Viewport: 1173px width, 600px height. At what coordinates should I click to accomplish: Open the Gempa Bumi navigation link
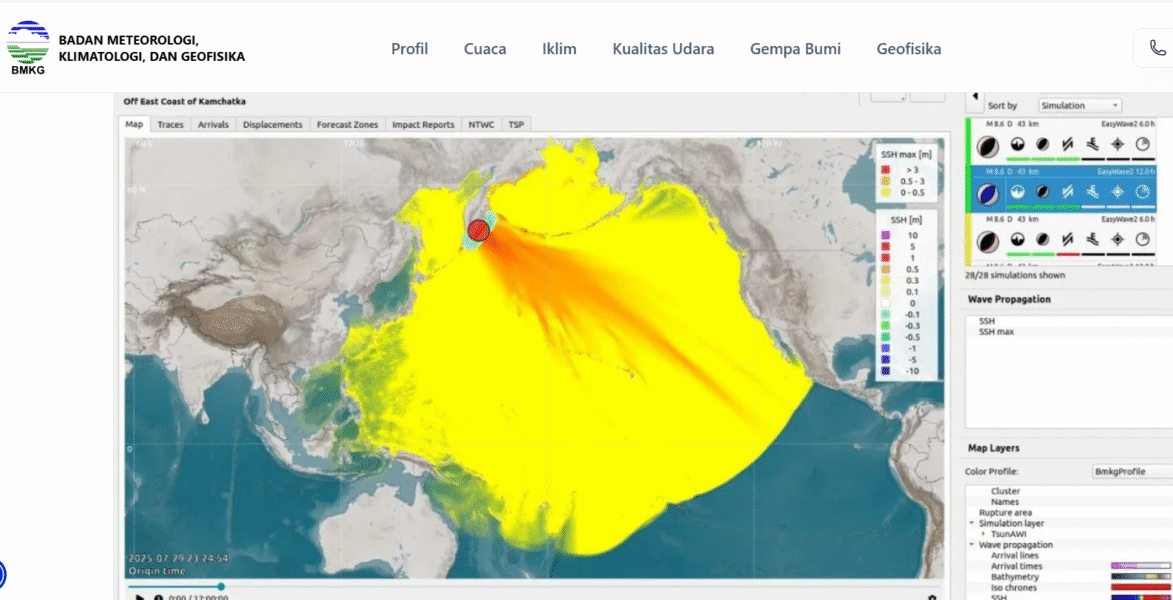click(795, 49)
